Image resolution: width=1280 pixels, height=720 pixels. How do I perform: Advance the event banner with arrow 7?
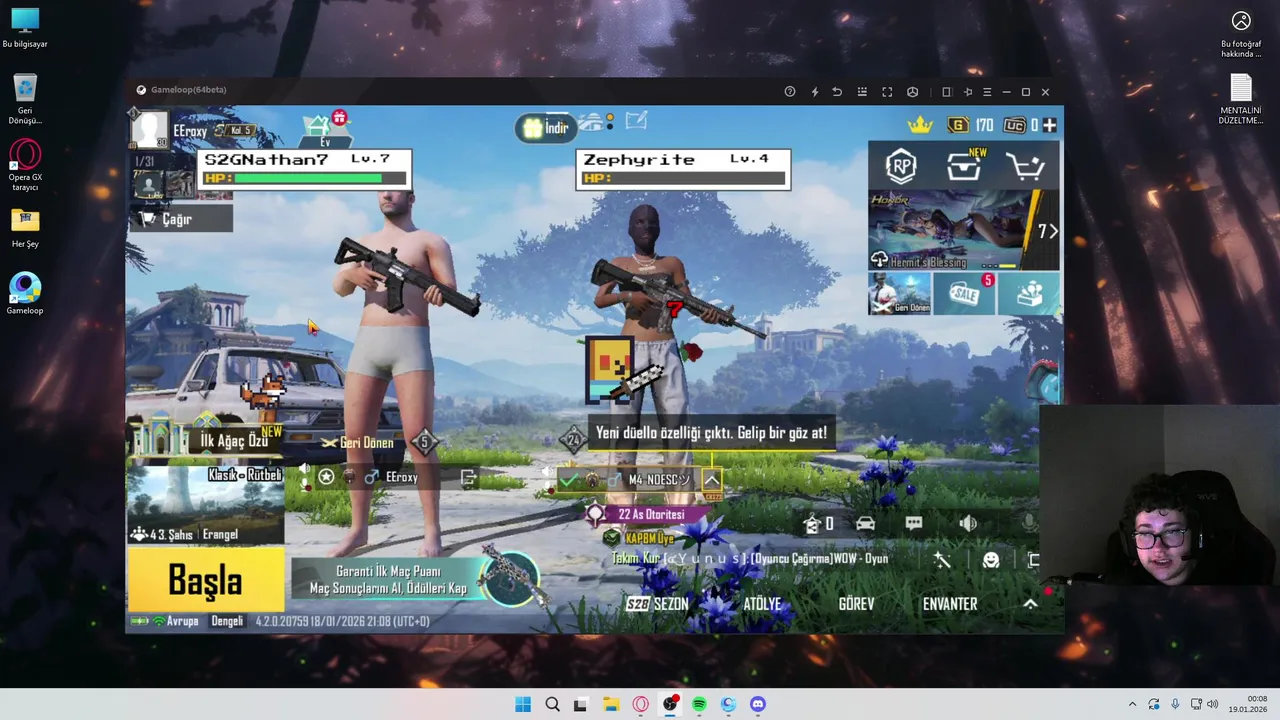tap(1047, 231)
